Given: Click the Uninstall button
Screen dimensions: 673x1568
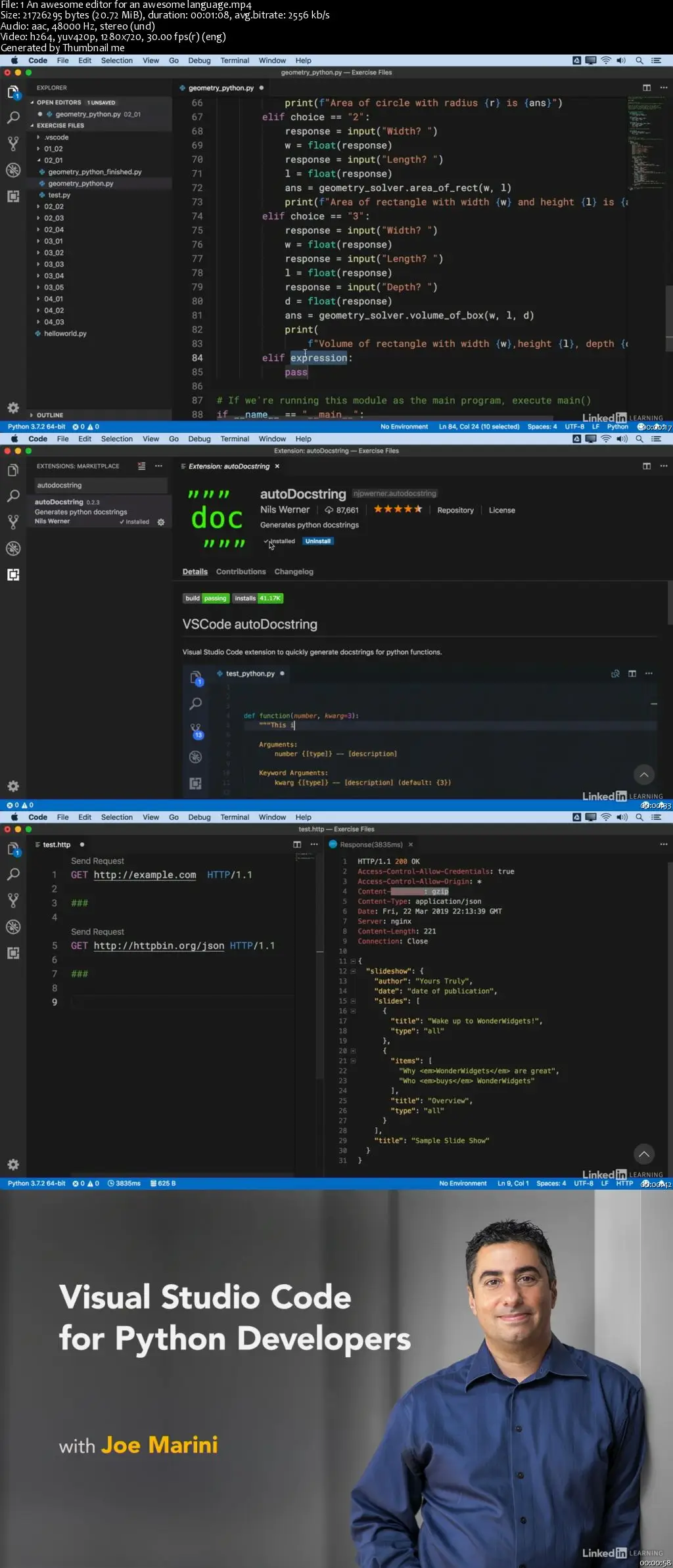Looking at the screenshot, I should point(318,541).
